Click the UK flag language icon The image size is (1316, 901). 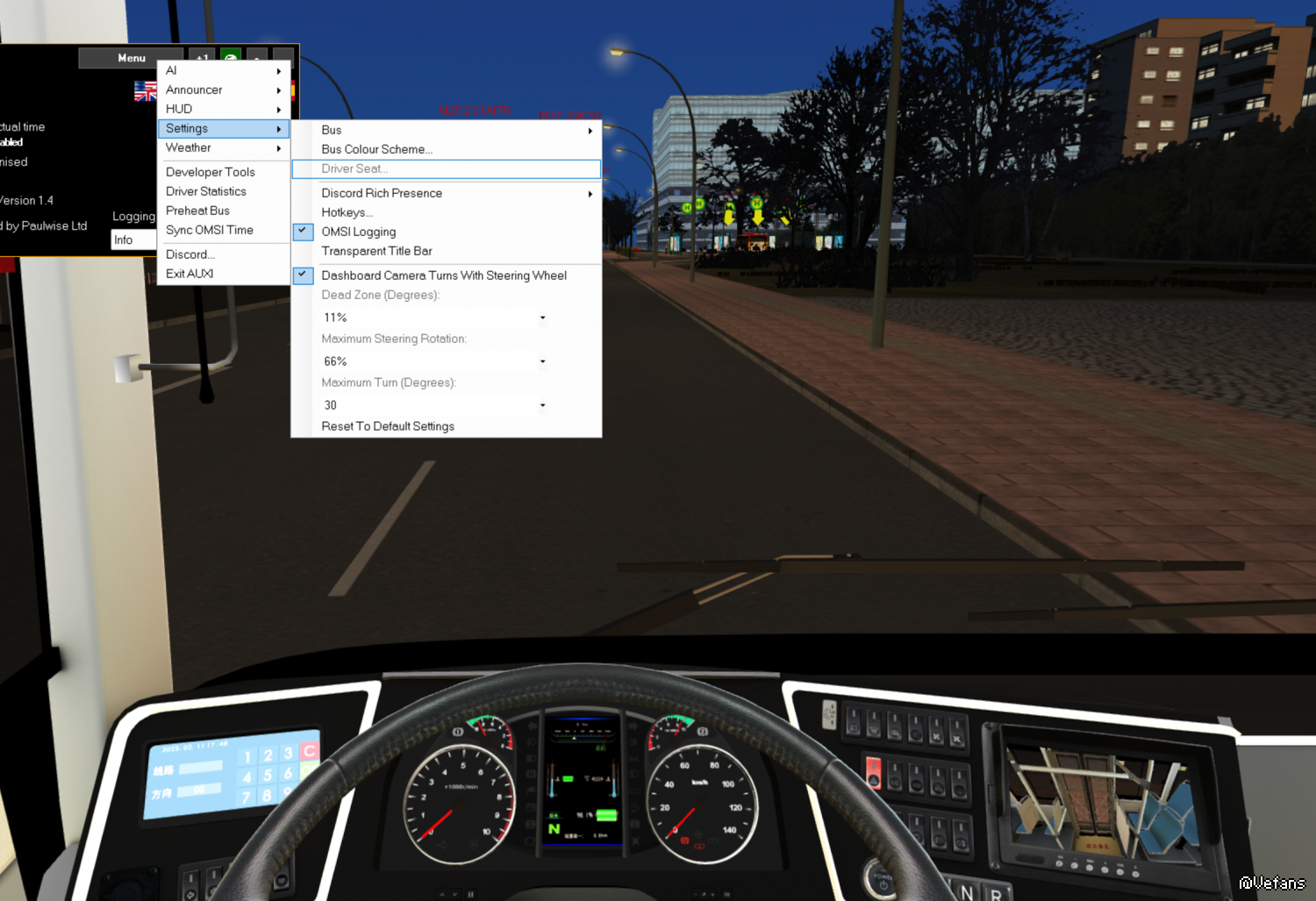click(145, 90)
